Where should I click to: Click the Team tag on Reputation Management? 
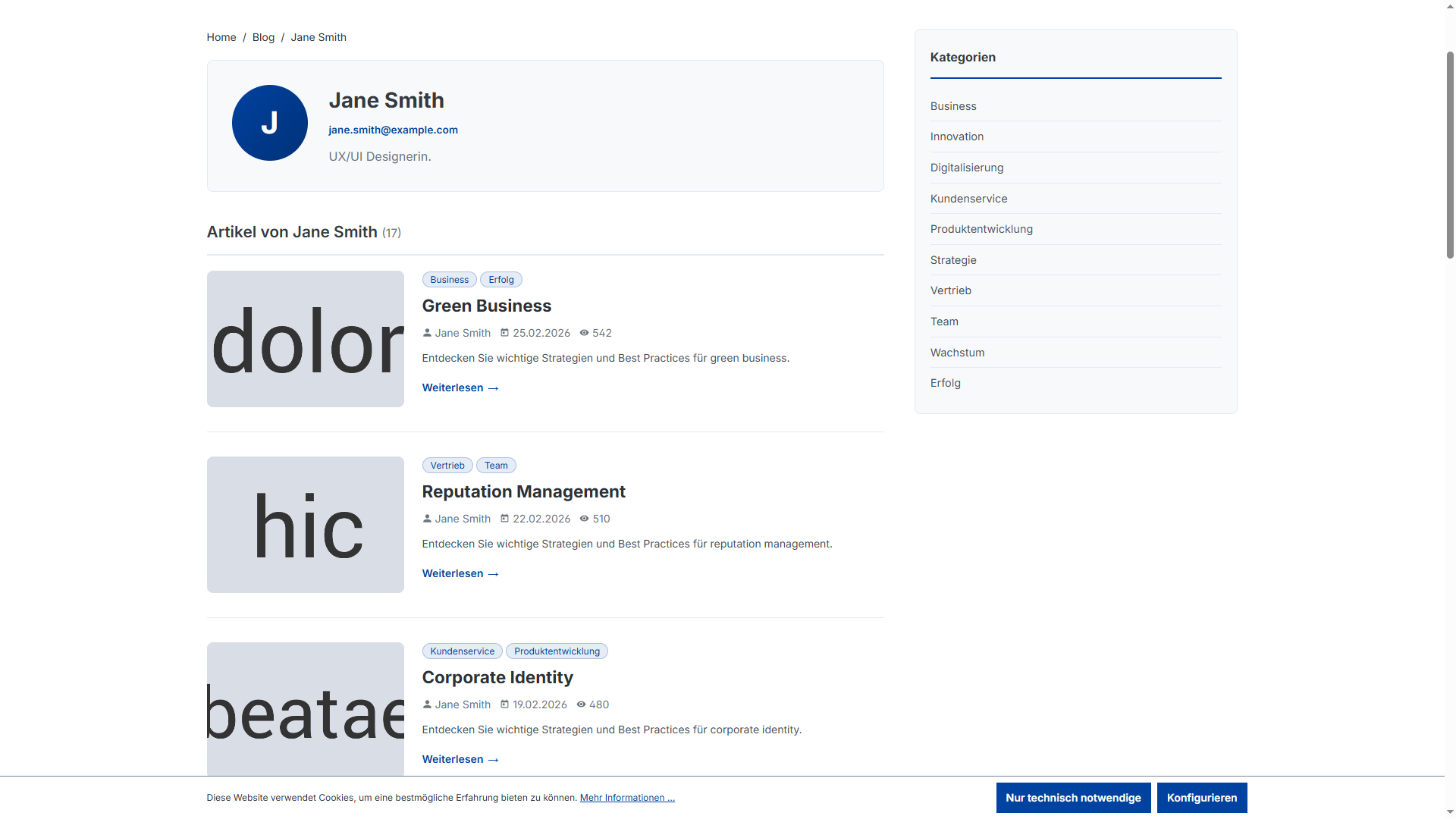click(x=496, y=466)
